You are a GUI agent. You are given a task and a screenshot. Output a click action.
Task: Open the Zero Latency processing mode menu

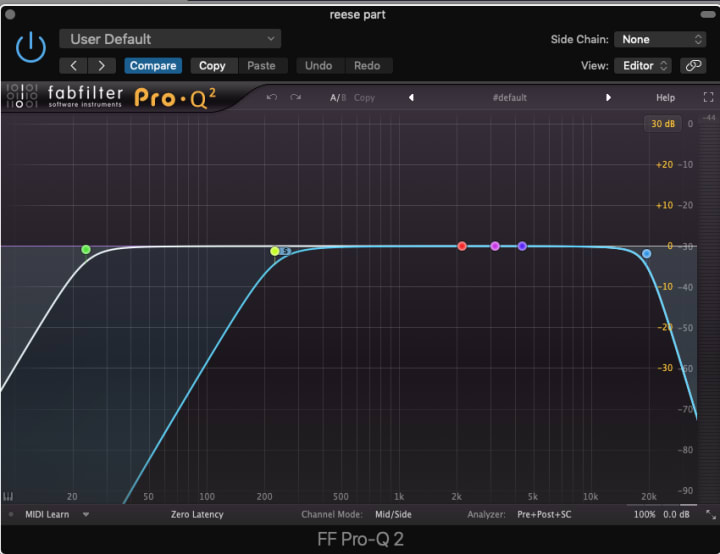point(197,514)
